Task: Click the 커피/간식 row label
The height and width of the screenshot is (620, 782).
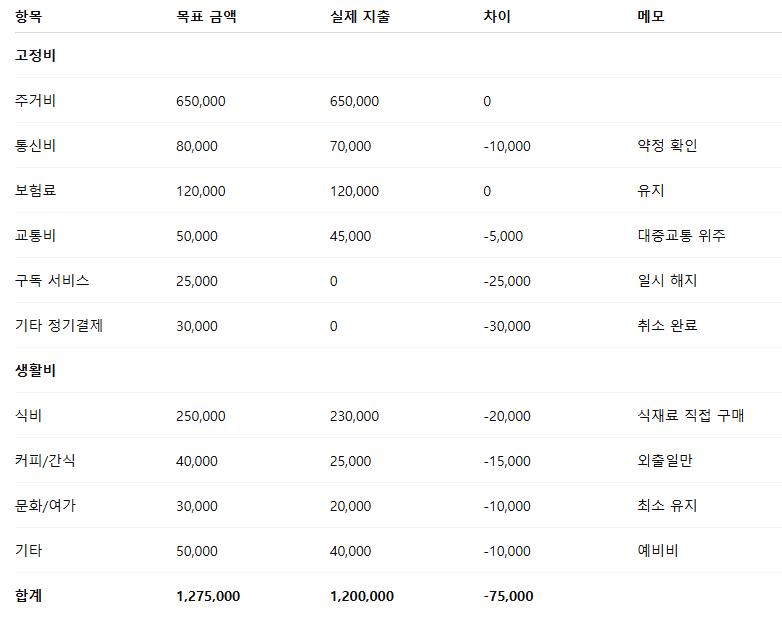Action: pos(45,461)
